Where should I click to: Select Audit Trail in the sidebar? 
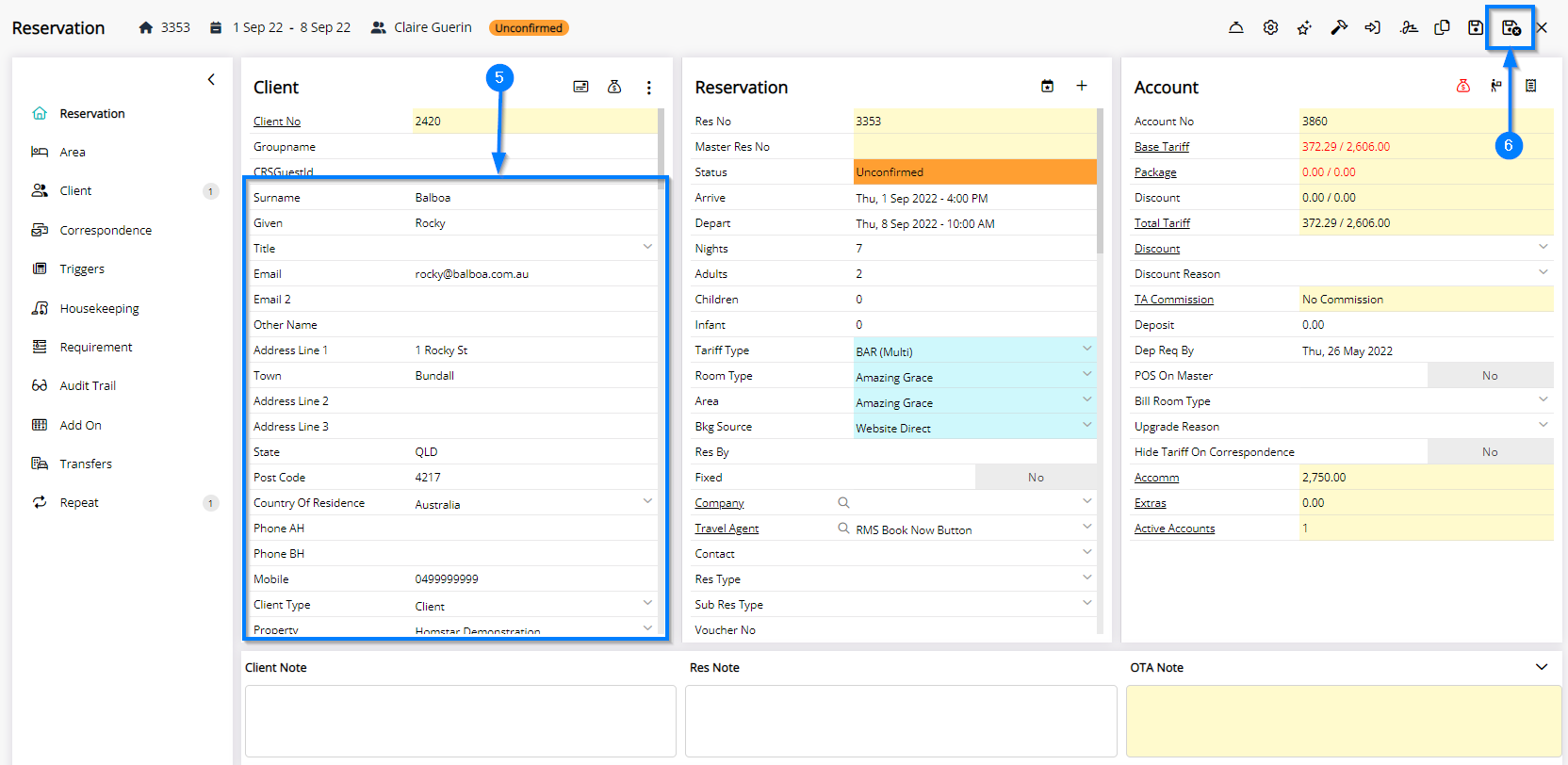tap(88, 385)
